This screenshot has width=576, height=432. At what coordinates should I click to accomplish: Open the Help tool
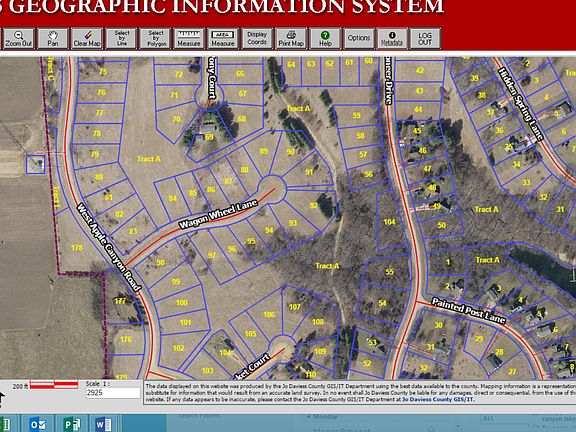(325, 39)
